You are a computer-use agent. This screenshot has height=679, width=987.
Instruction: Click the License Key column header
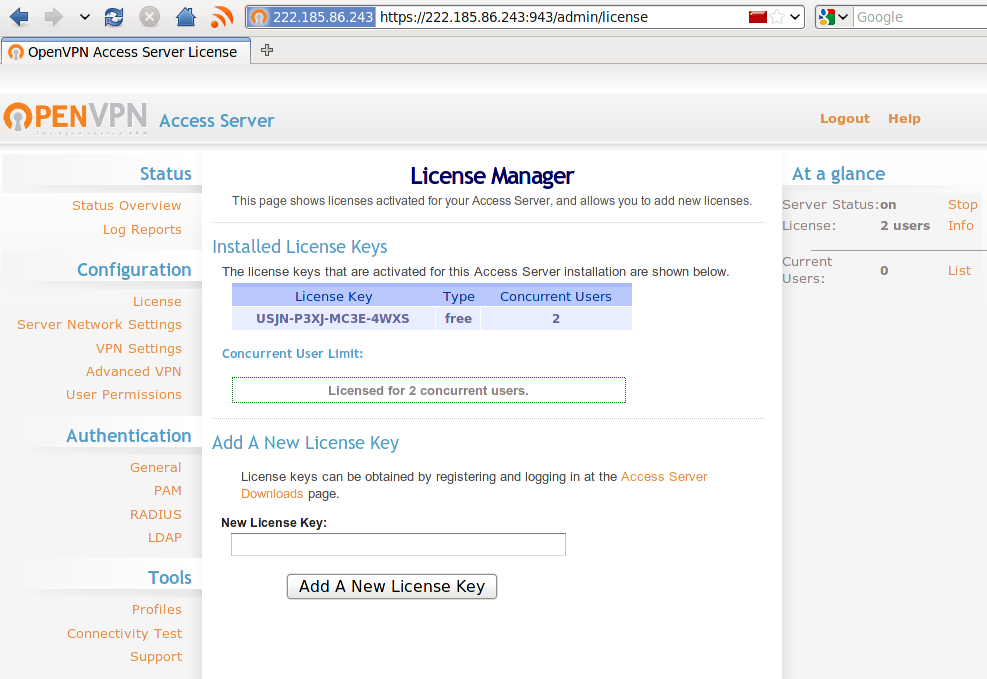point(334,296)
